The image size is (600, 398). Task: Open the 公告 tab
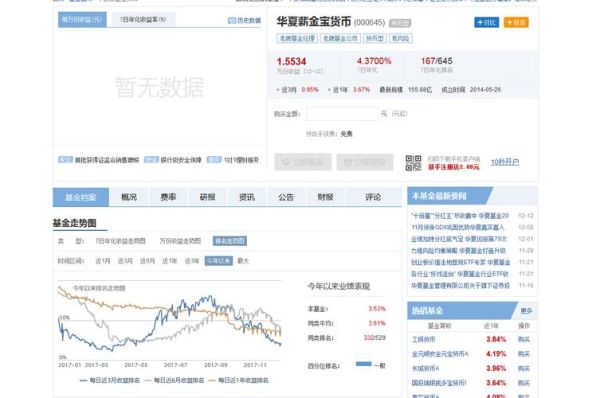tap(286, 197)
